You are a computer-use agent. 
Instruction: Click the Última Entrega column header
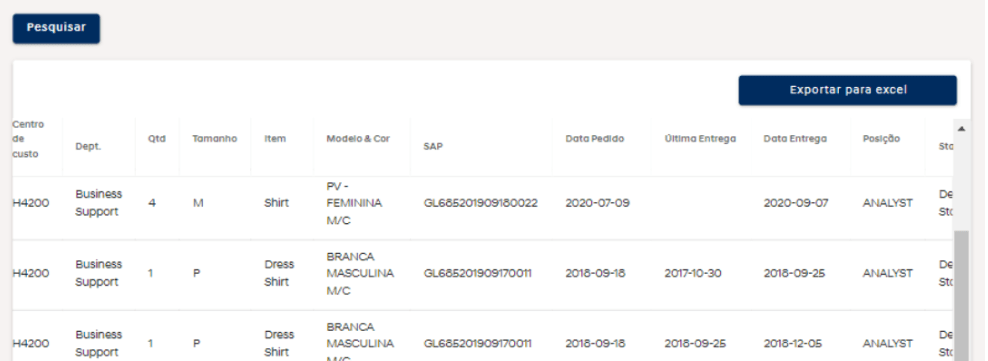700,139
